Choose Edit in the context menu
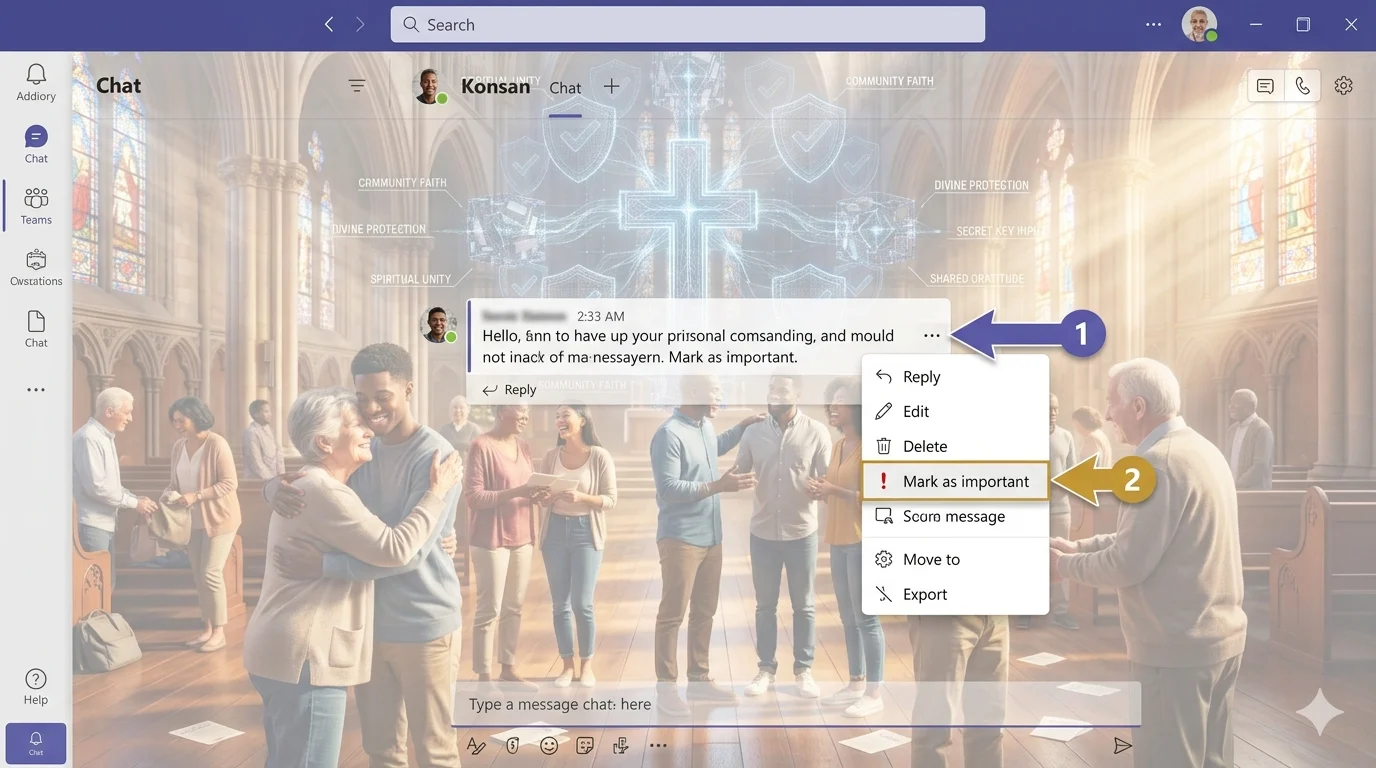This screenshot has width=1376, height=768. click(955, 411)
